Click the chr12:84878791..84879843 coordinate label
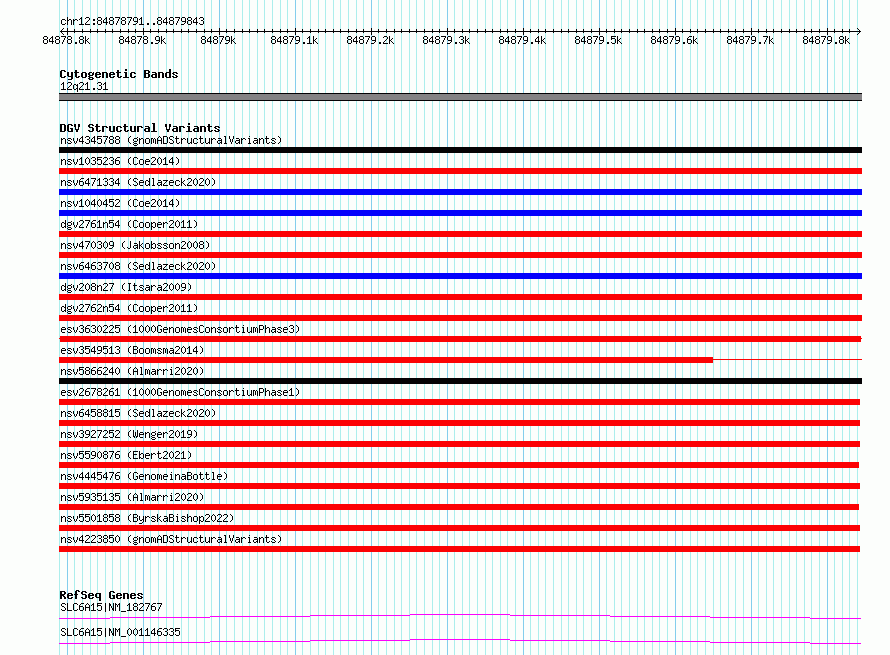 pyautogui.click(x=132, y=22)
